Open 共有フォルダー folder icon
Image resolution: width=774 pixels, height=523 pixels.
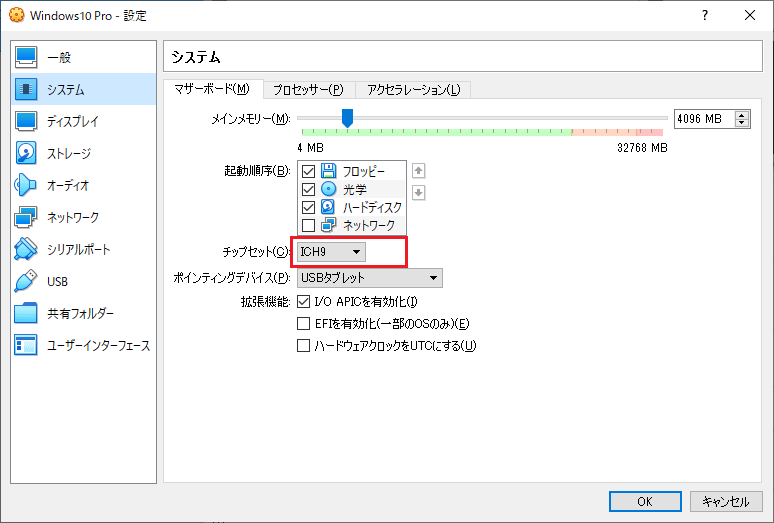[26, 313]
